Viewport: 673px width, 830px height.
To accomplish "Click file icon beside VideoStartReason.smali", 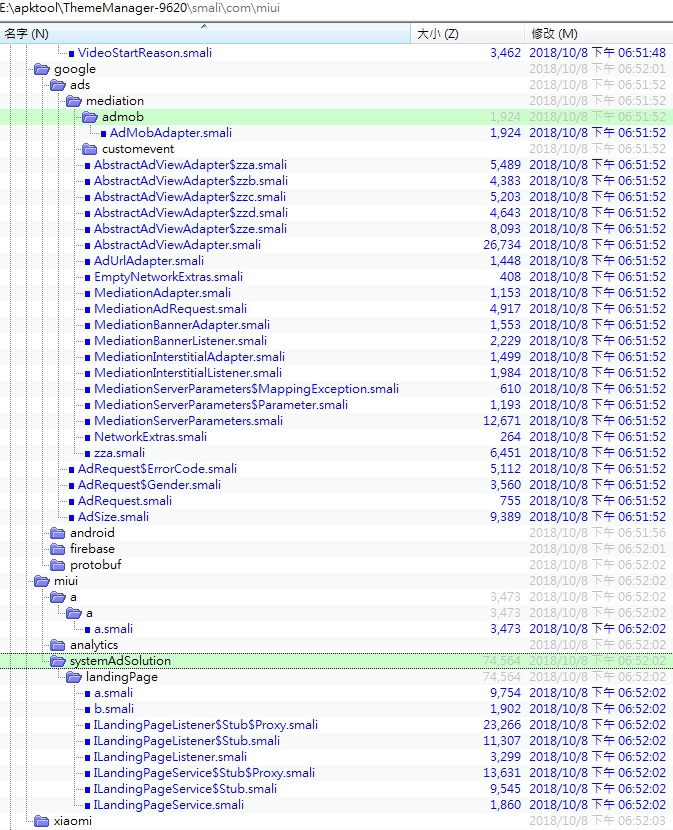I will [x=71, y=53].
